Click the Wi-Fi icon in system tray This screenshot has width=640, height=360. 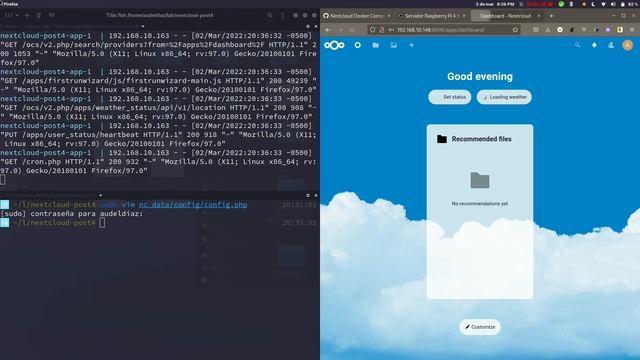(603, 4)
